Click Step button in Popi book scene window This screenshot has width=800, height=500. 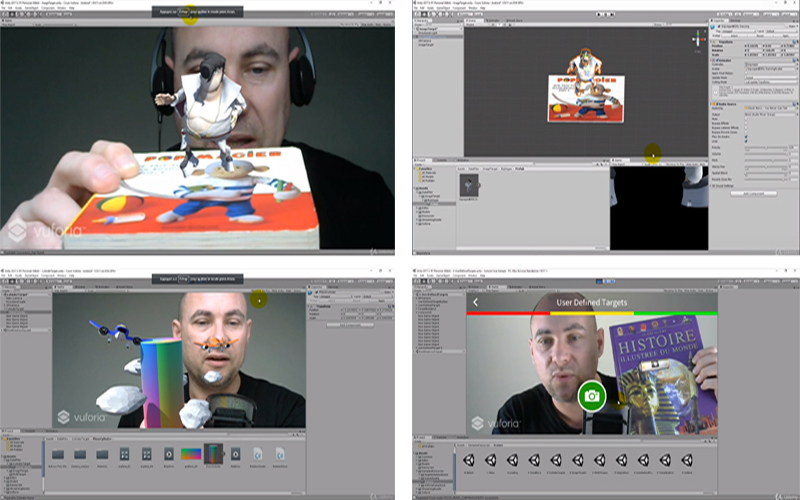pos(612,14)
